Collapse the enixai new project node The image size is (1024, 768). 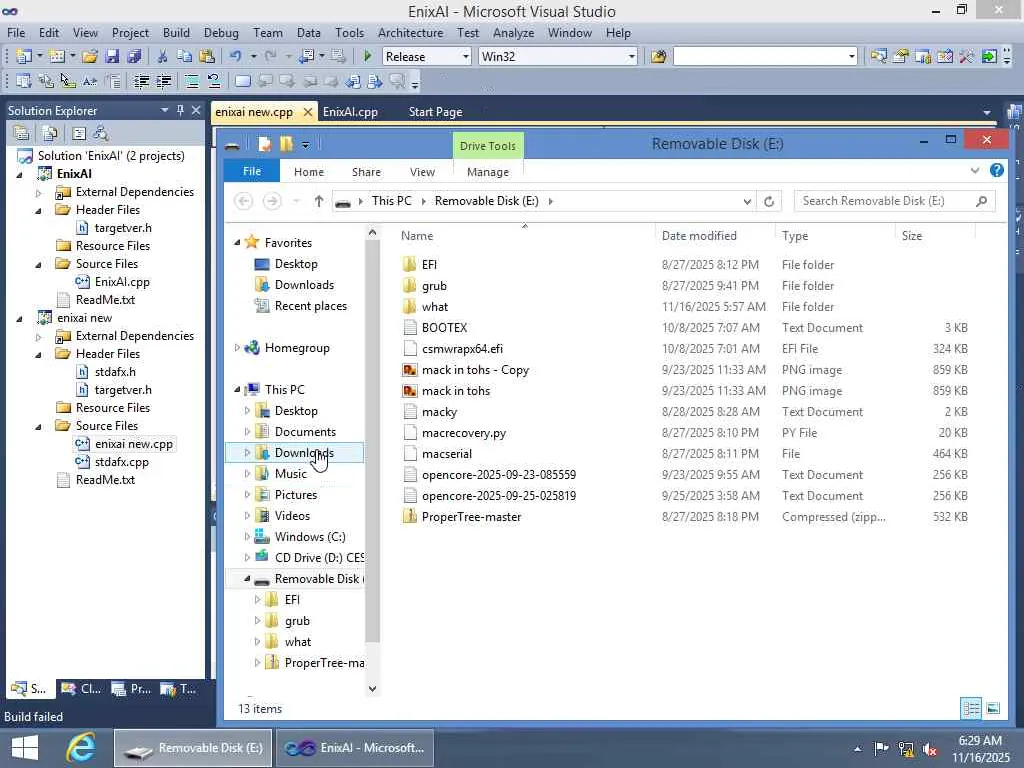click(19, 319)
